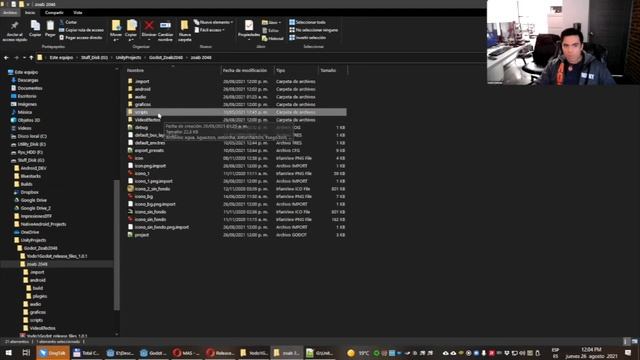Viewport: 640px width, 360px height.
Task: Click Invertir selección
Action: click(307, 38)
